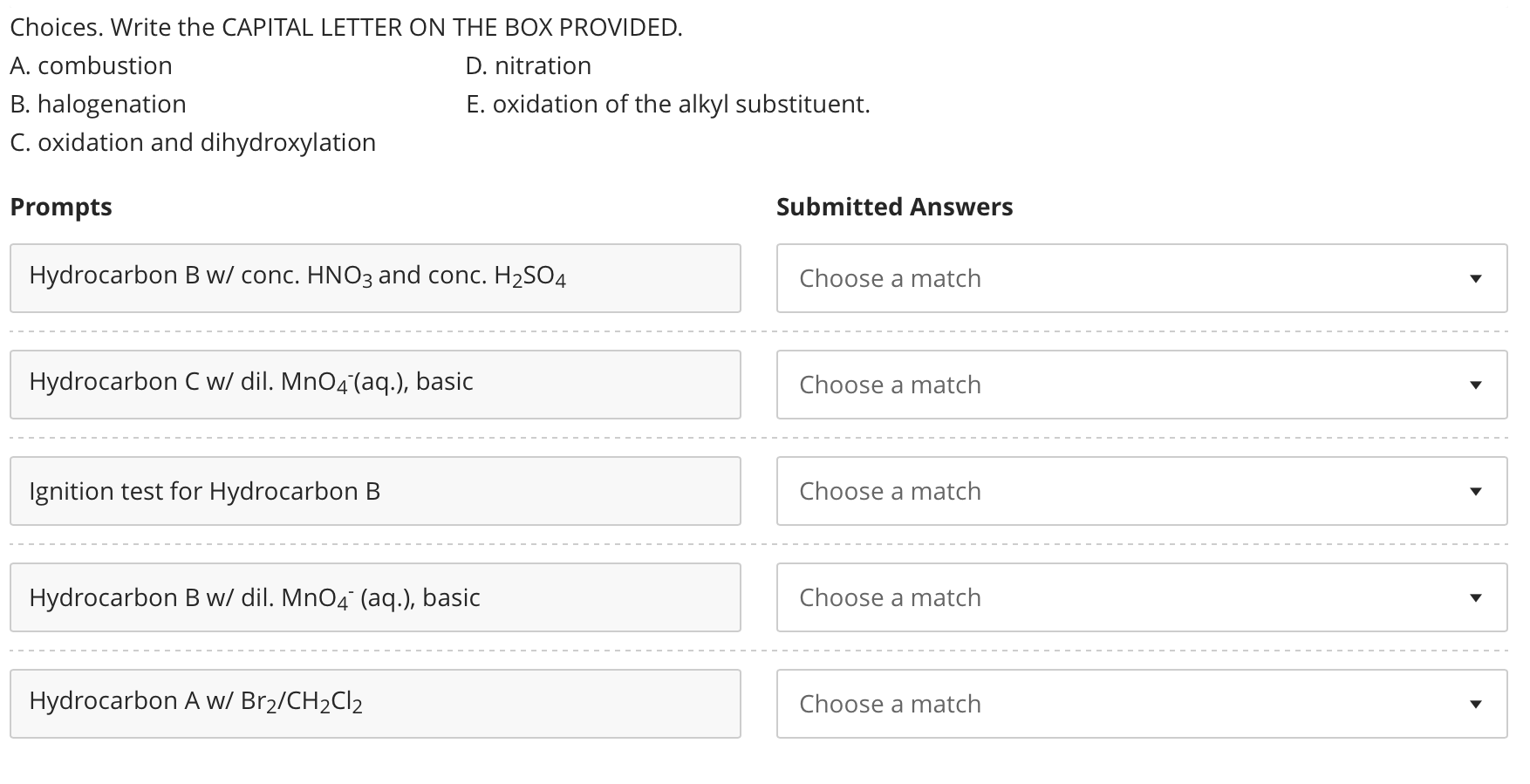The width and height of the screenshot is (1530, 784).
Task: Click the Submitted Answers heading
Action: [895, 207]
